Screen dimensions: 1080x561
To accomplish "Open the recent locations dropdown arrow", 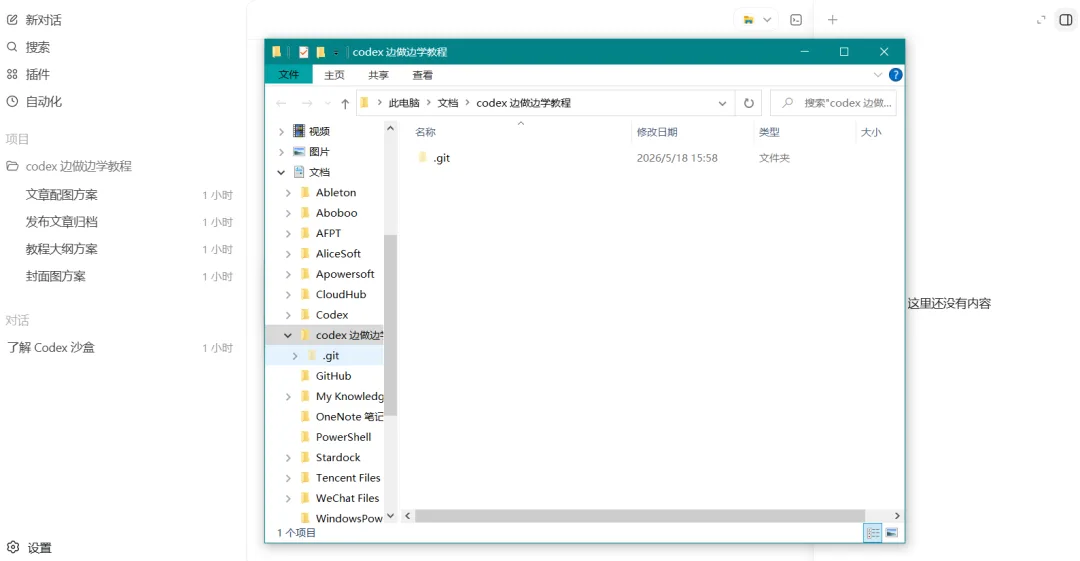I will 327,103.
